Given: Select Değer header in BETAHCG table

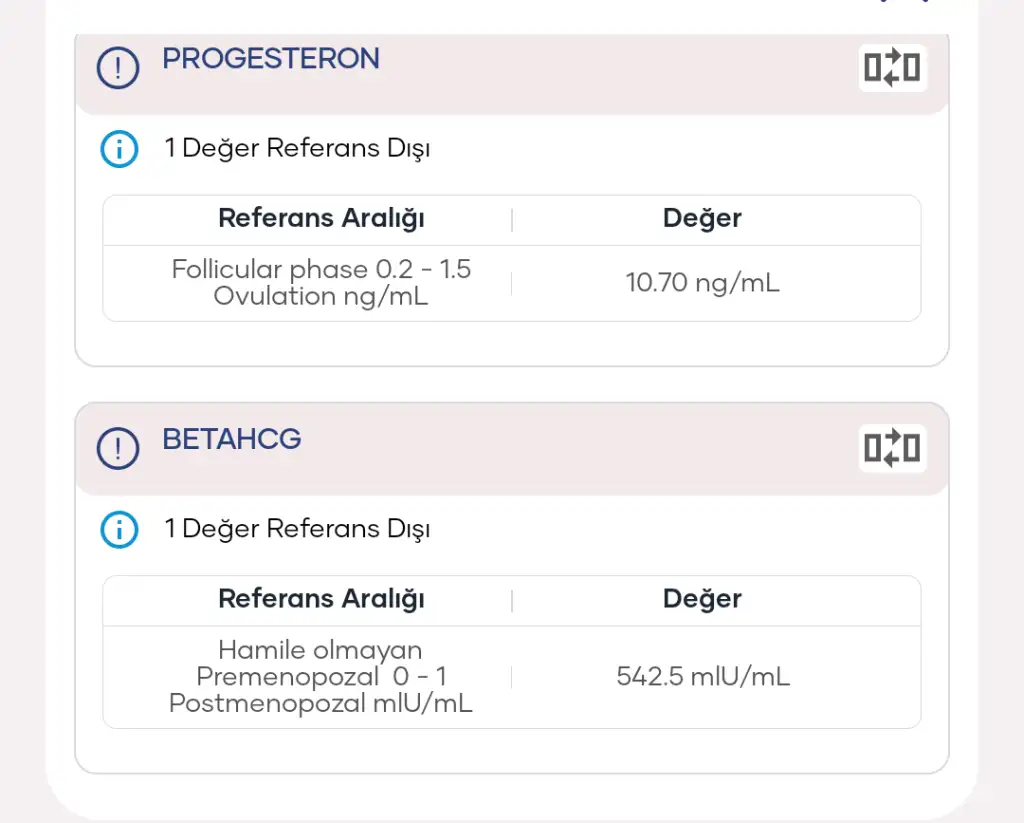Looking at the screenshot, I should pos(702,600).
